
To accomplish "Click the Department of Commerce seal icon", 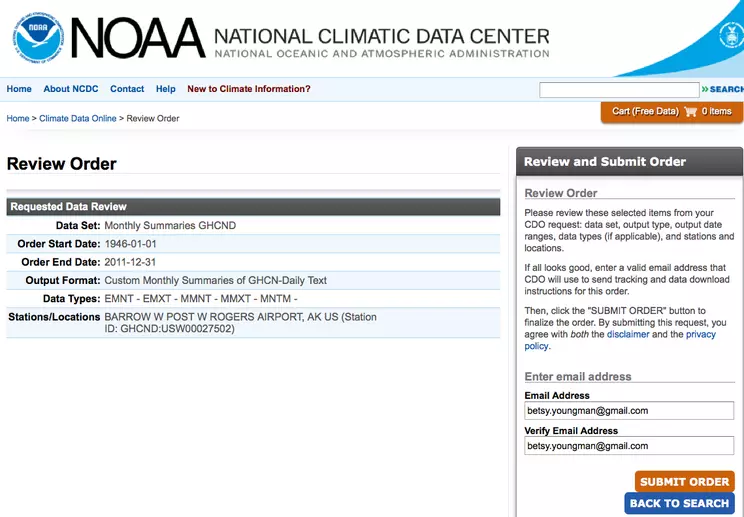I will (x=732, y=35).
